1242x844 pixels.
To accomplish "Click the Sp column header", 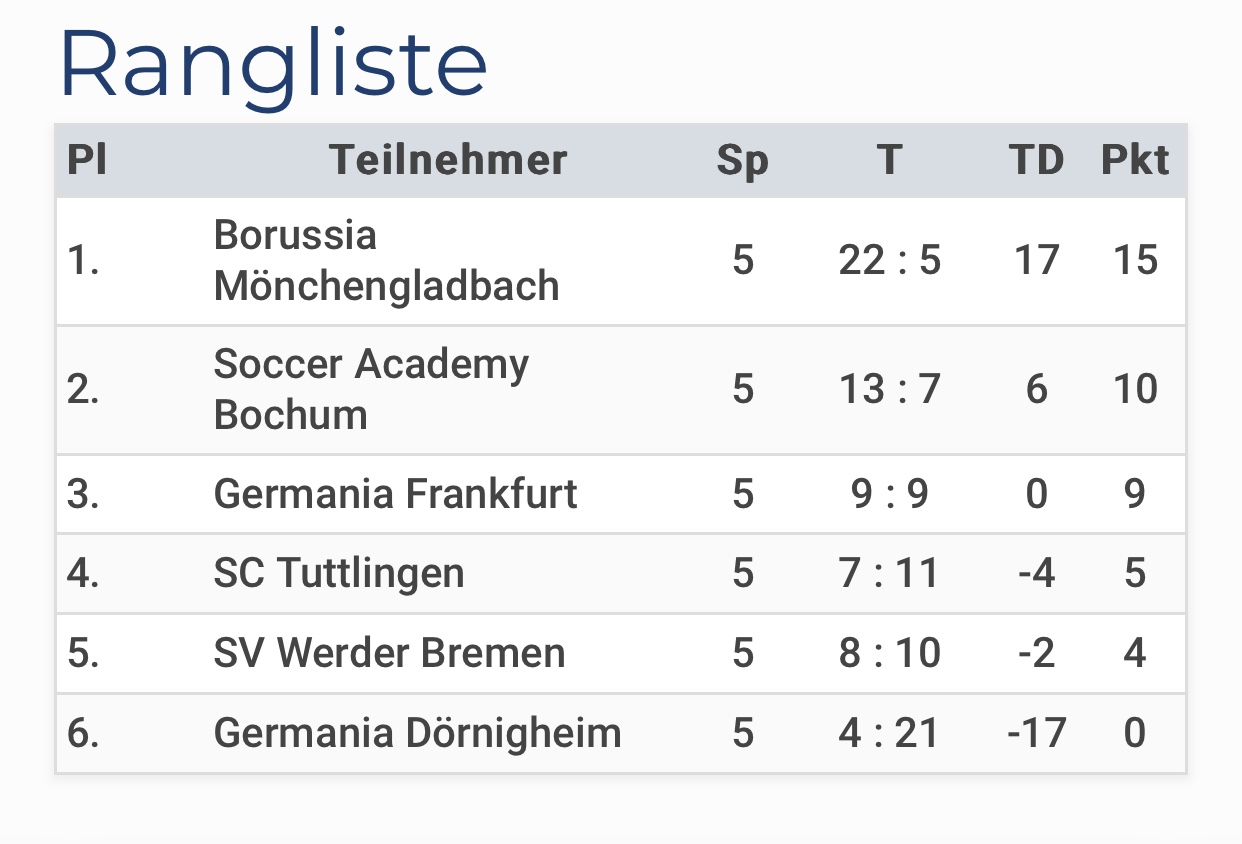I will (x=743, y=162).
